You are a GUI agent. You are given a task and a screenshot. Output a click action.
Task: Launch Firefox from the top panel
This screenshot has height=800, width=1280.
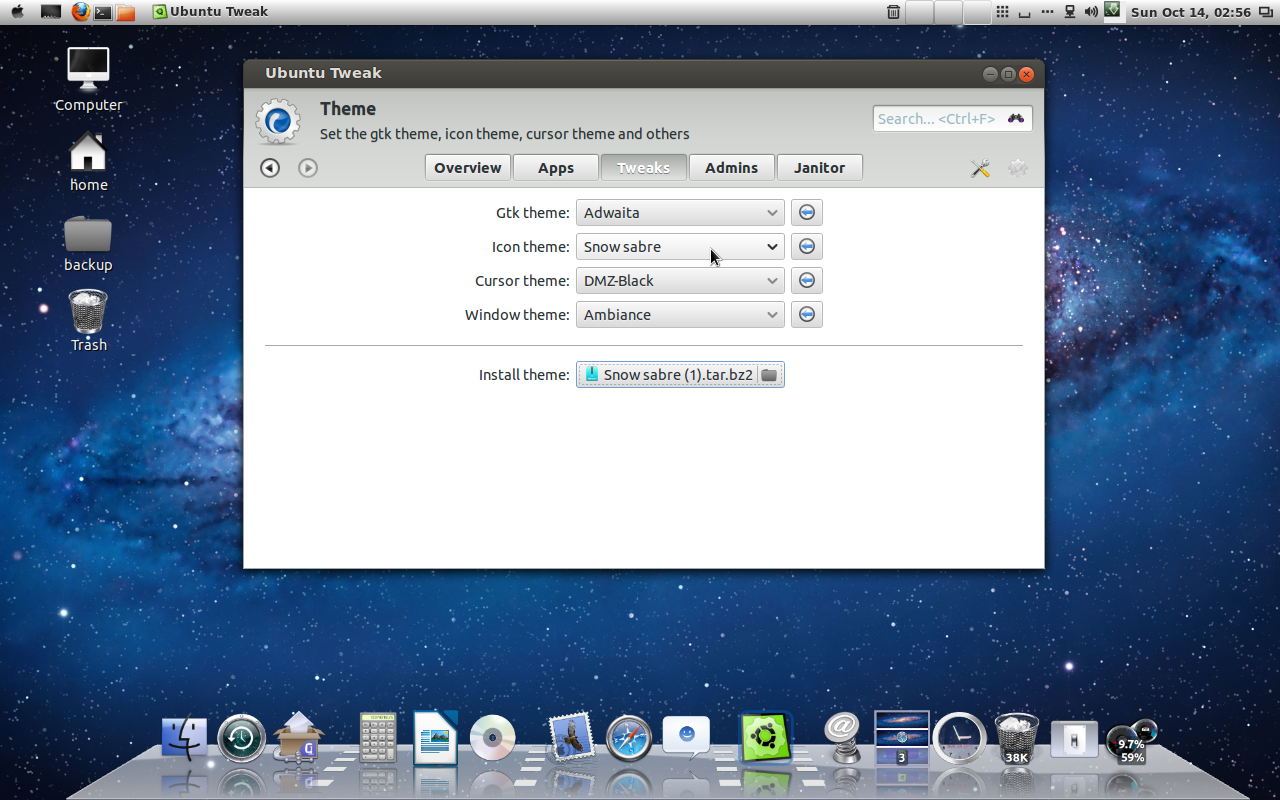(x=81, y=12)
